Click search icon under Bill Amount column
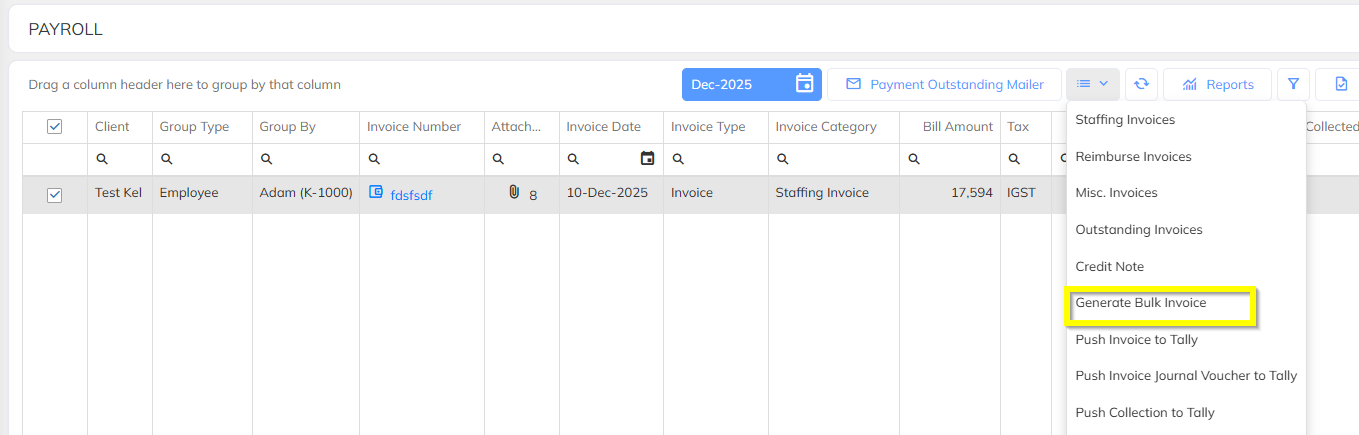 914,159
